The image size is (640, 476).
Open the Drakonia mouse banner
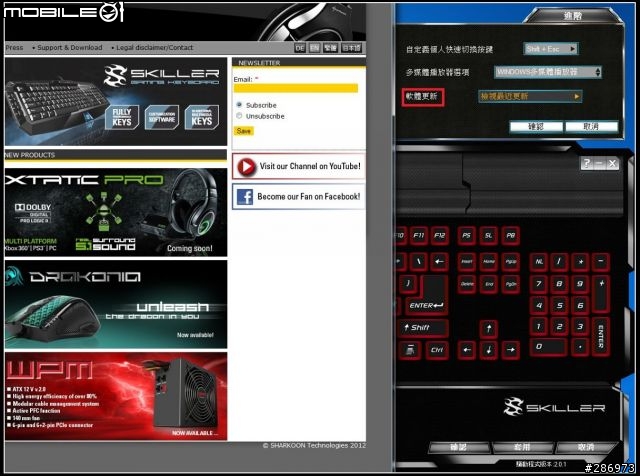pos(116,304)
